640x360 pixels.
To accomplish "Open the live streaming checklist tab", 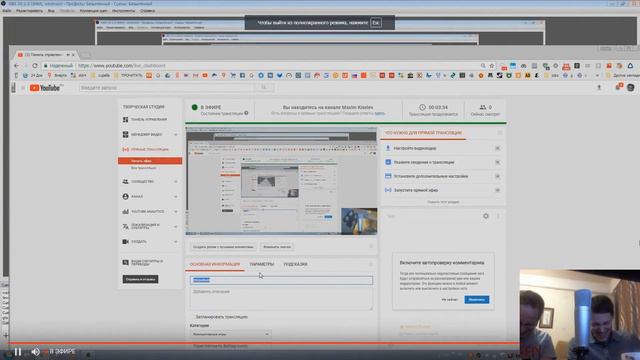I will 423,133.
